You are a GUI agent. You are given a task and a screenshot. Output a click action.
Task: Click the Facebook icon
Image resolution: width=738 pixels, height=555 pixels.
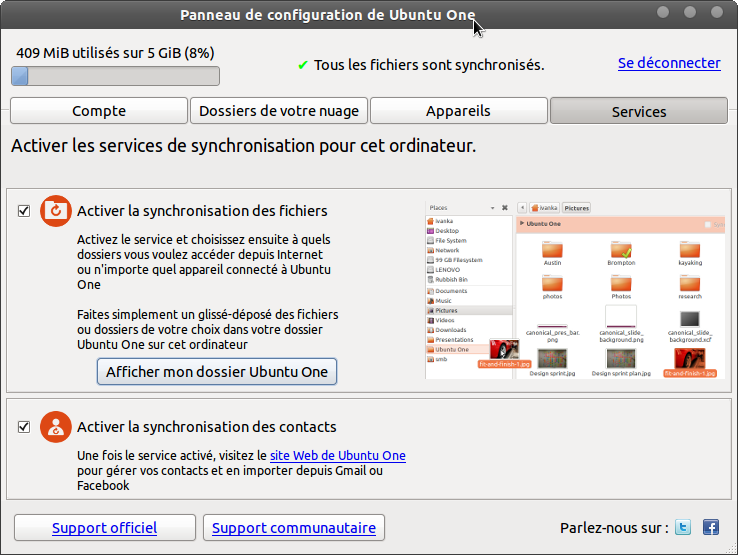(711, 527)
